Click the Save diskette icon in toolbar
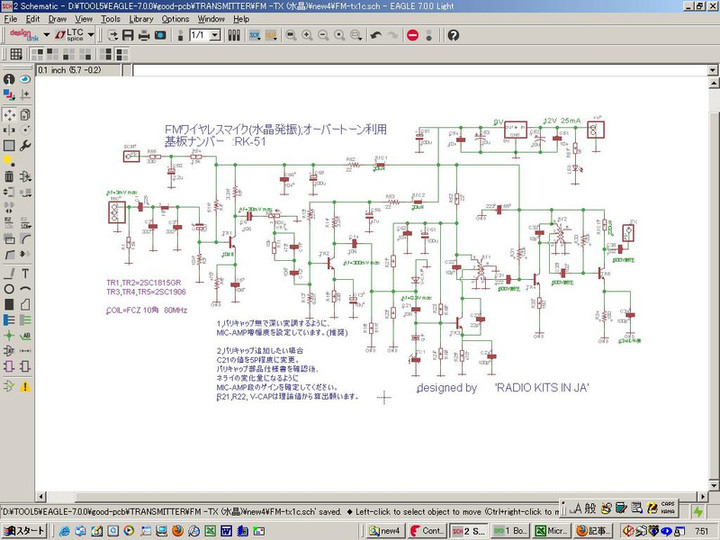This screenshot has width=720, height=540. pyautogui.click(x=128, y=35)
